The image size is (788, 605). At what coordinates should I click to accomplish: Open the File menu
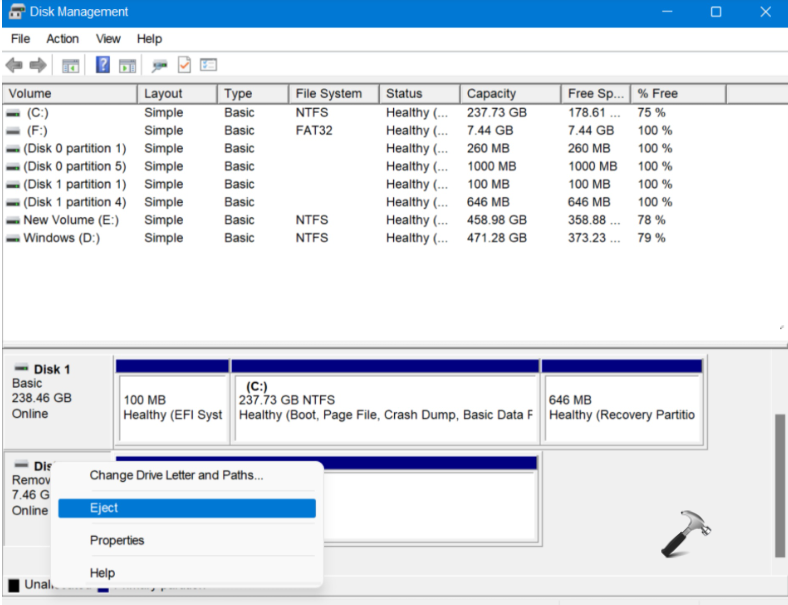(20, 39)
